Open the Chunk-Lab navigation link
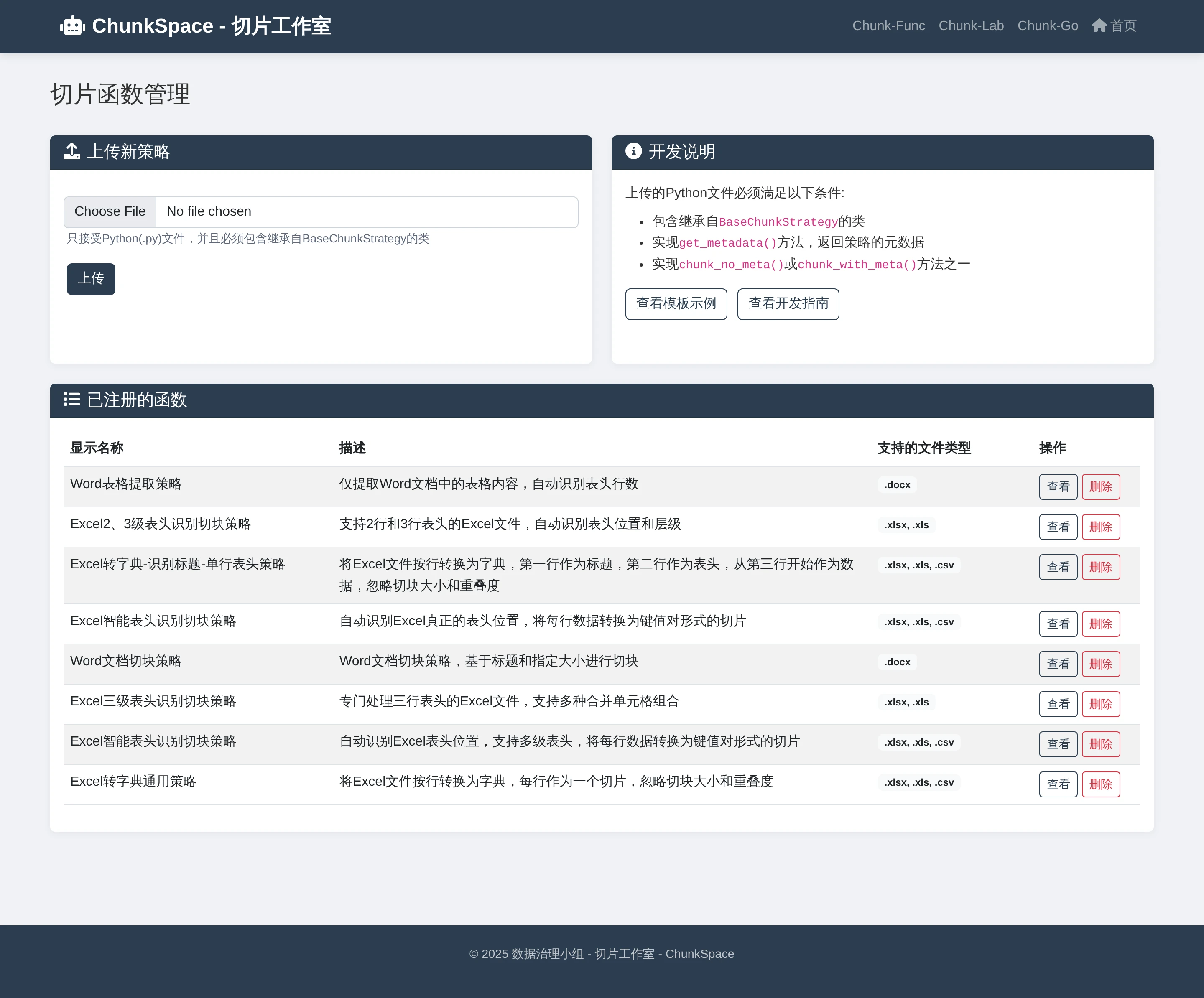 pyautogui.click(x=971, y=26)
